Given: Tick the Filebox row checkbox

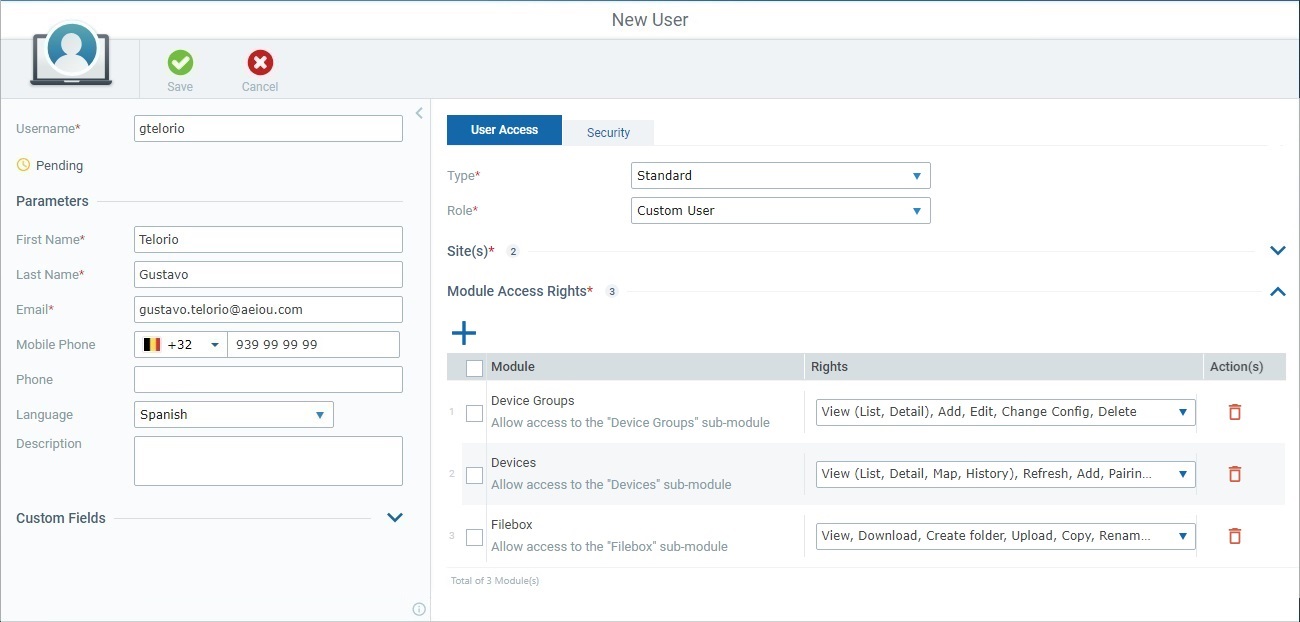Looking at the screenshot, I should [473, 537].
